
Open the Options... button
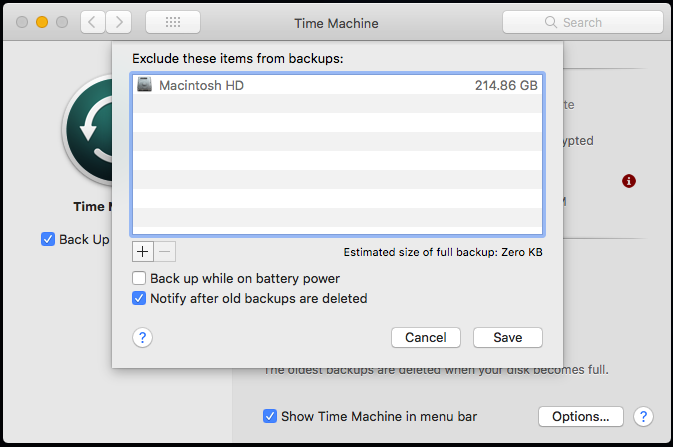[580, 416]
